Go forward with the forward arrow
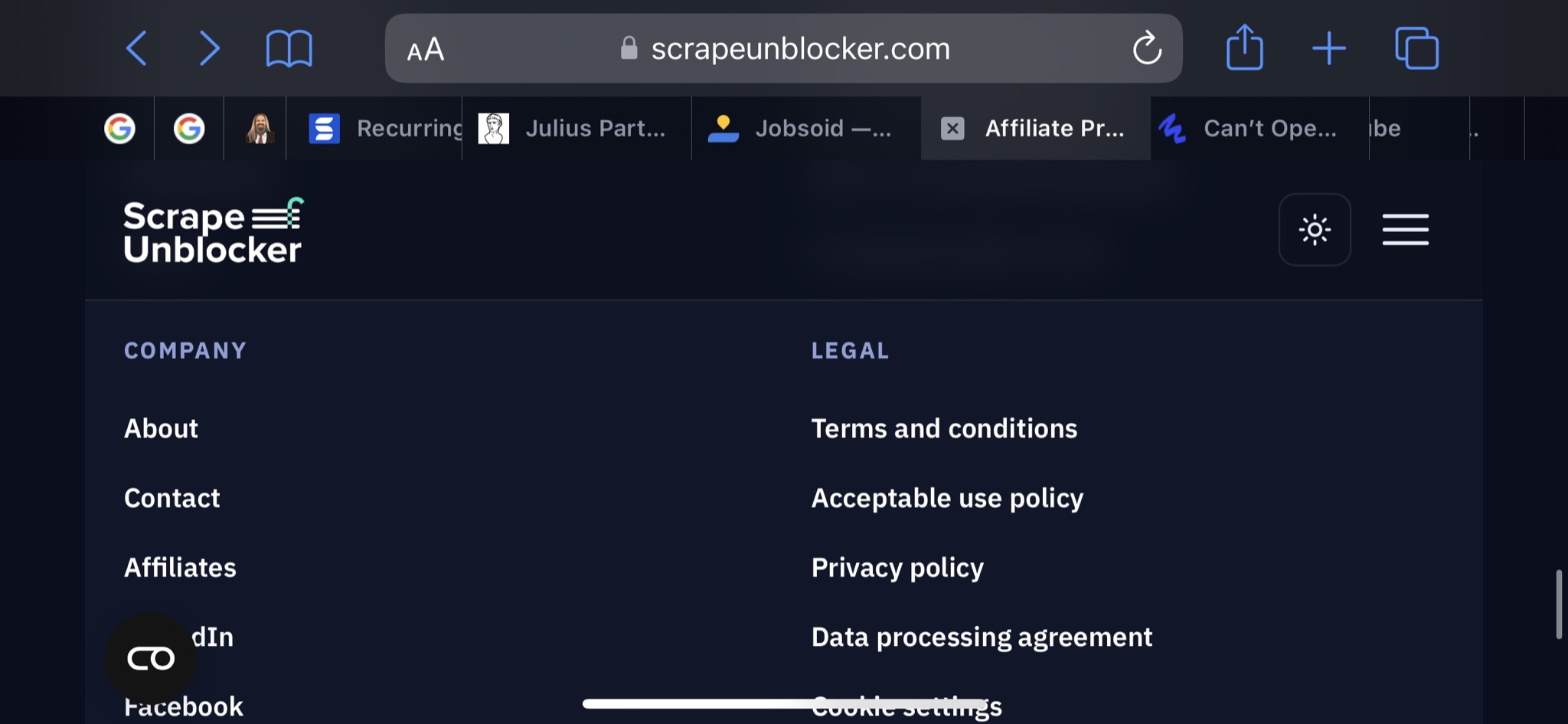 click(x=209, y=49)
